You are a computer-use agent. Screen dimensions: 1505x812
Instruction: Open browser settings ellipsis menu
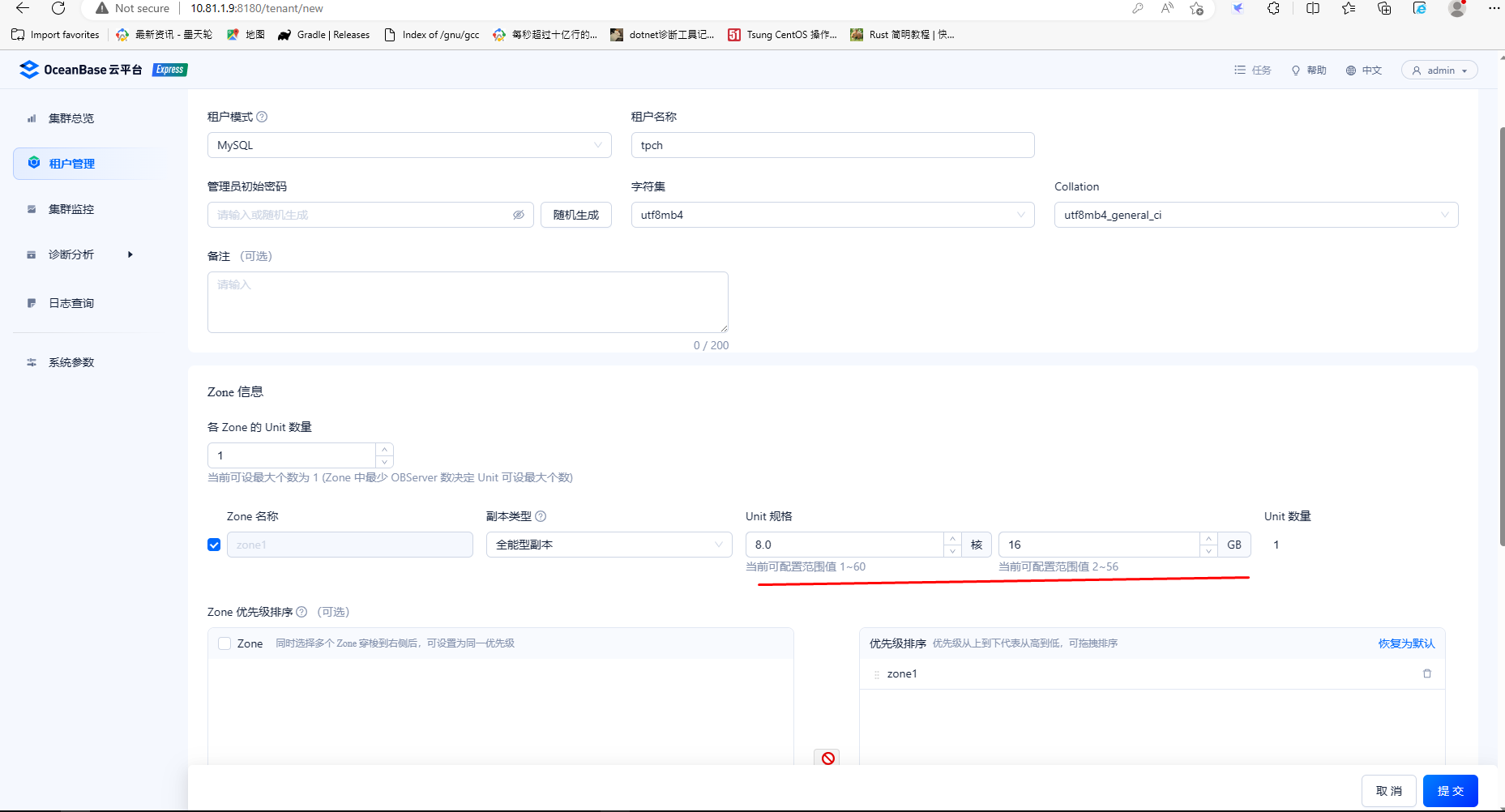tap(1494, 8)
